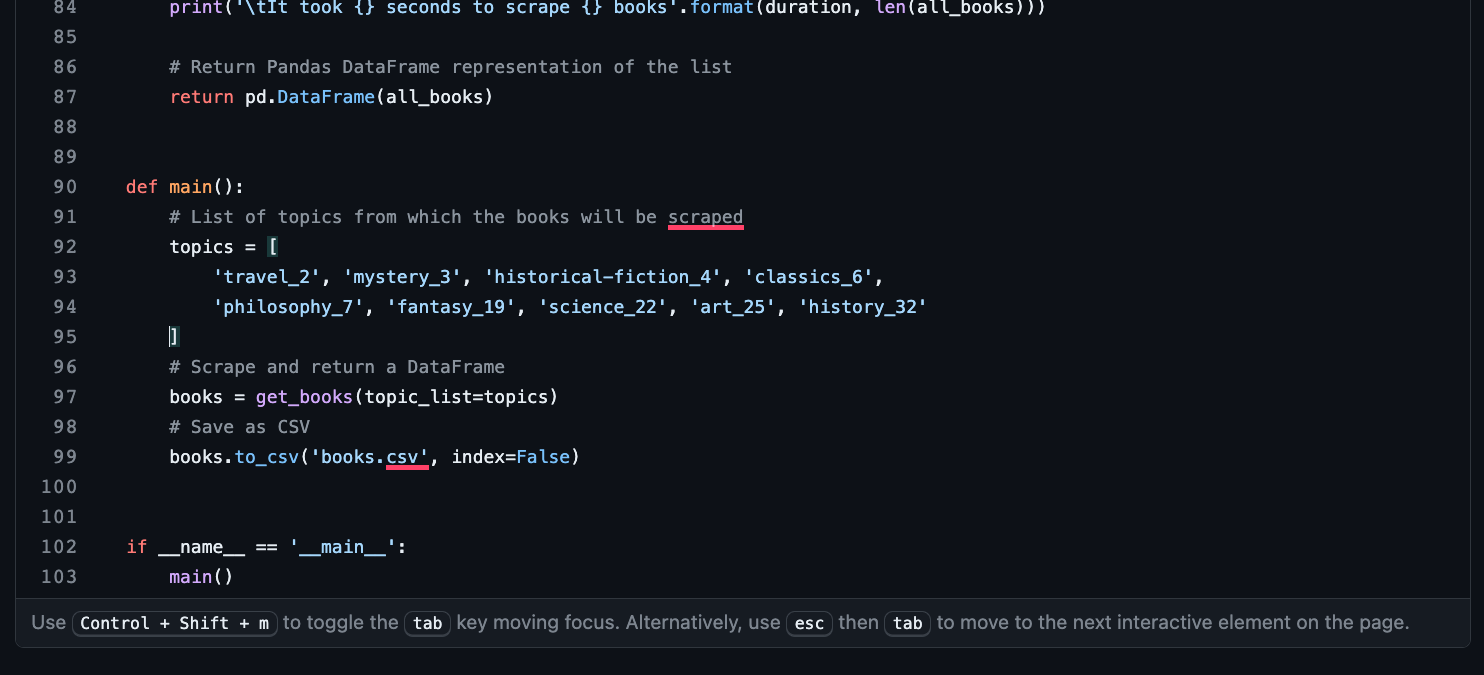Click the last 'tab' badge in hint bar
Viewport: 1484px width, 675px height.
[907, 623]
